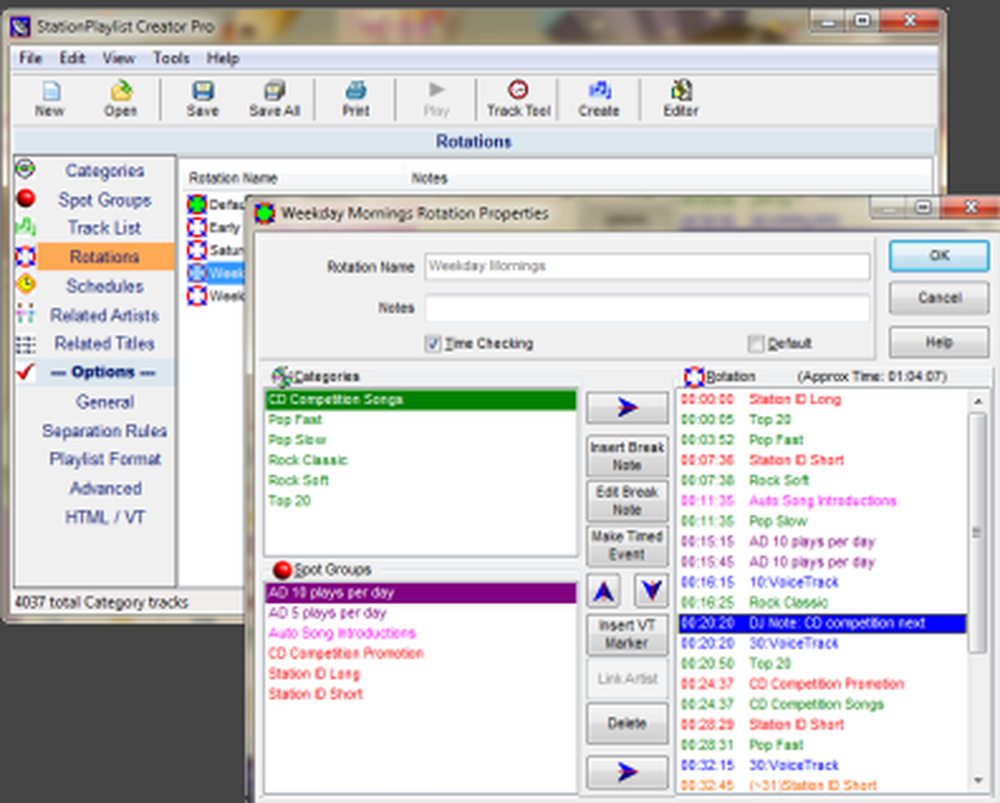
Task: Open the Help menu
Action: click(x=223, y=58)
